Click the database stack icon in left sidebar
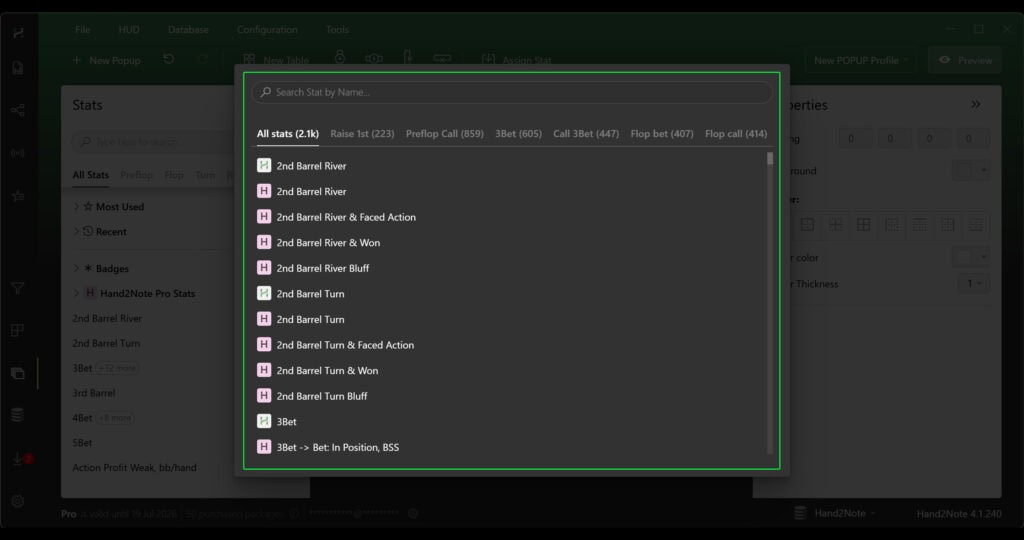1024x540 pixels. coord(17,415)
